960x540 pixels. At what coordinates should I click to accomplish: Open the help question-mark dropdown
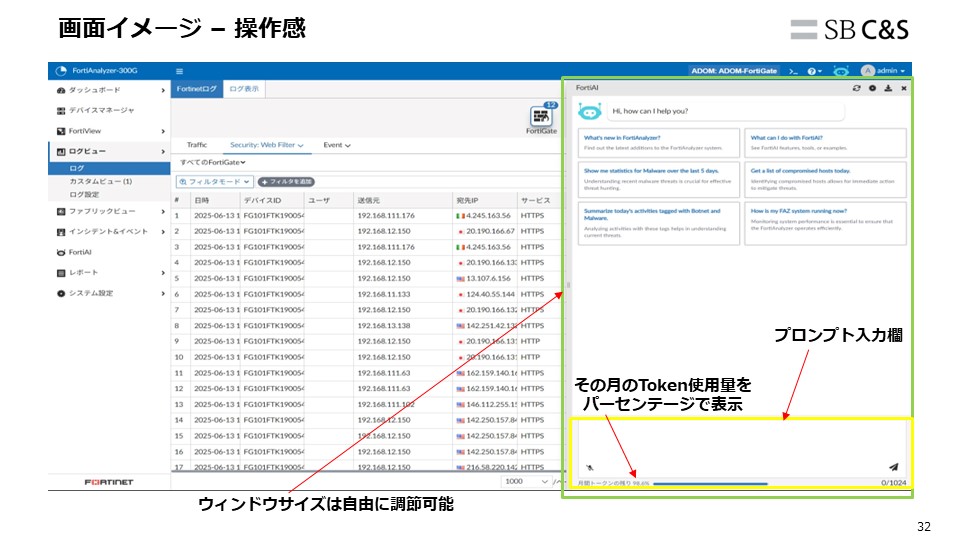click(x=816, y=71)
